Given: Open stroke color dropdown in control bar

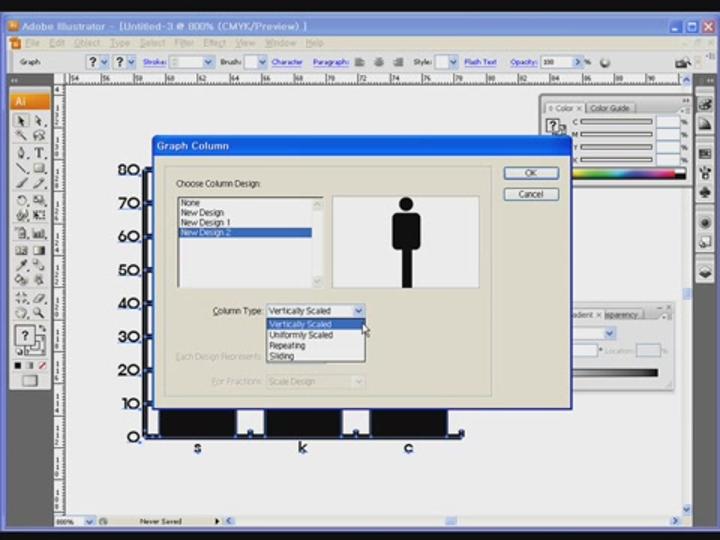Looking at the screenshot, I should point(131,62).
